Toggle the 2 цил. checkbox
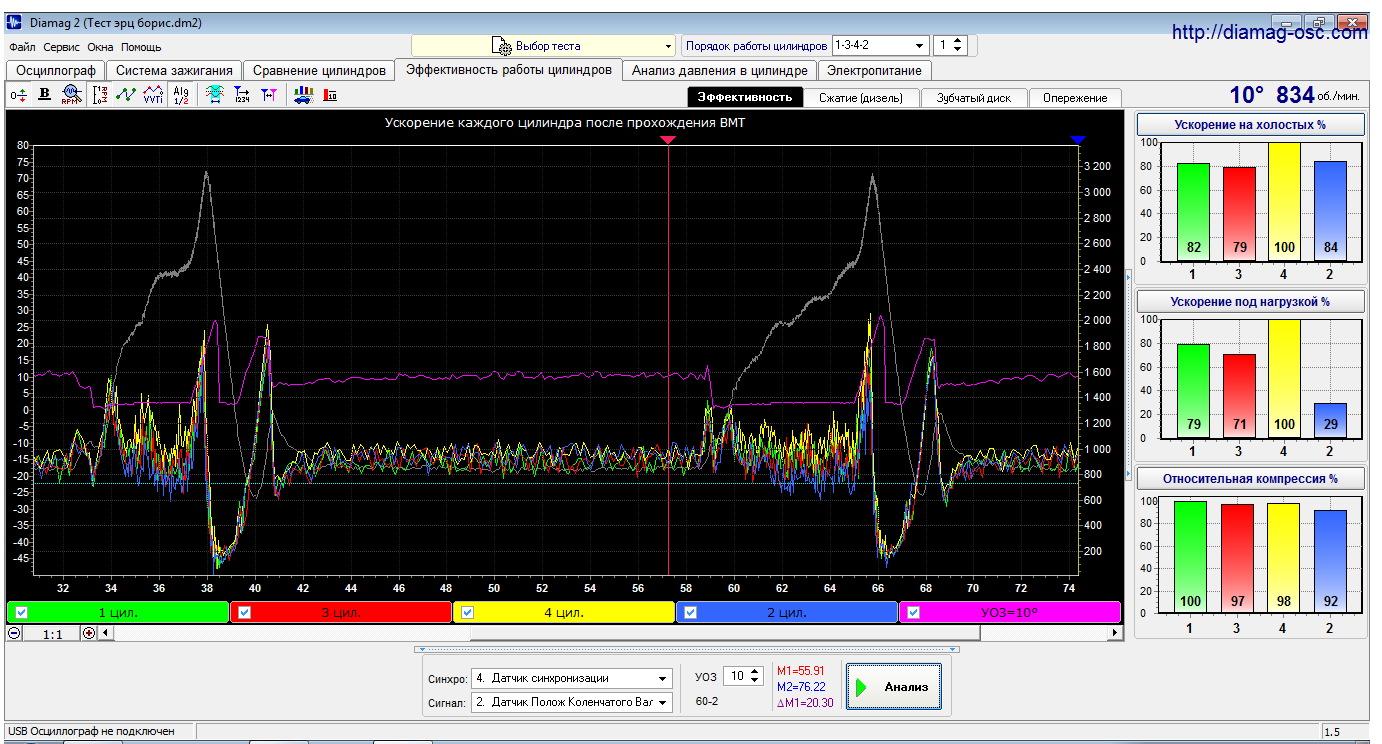The image size is (1382, 744). [690, 612]
